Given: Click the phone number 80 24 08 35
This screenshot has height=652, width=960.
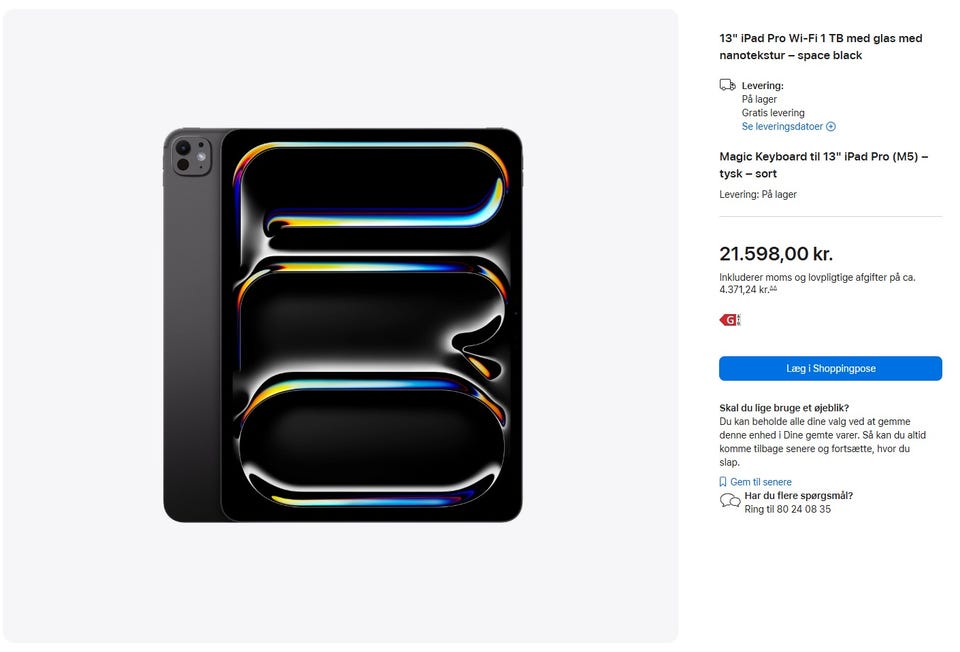Looking at the screenshot, I should click(x=803, y=509).
